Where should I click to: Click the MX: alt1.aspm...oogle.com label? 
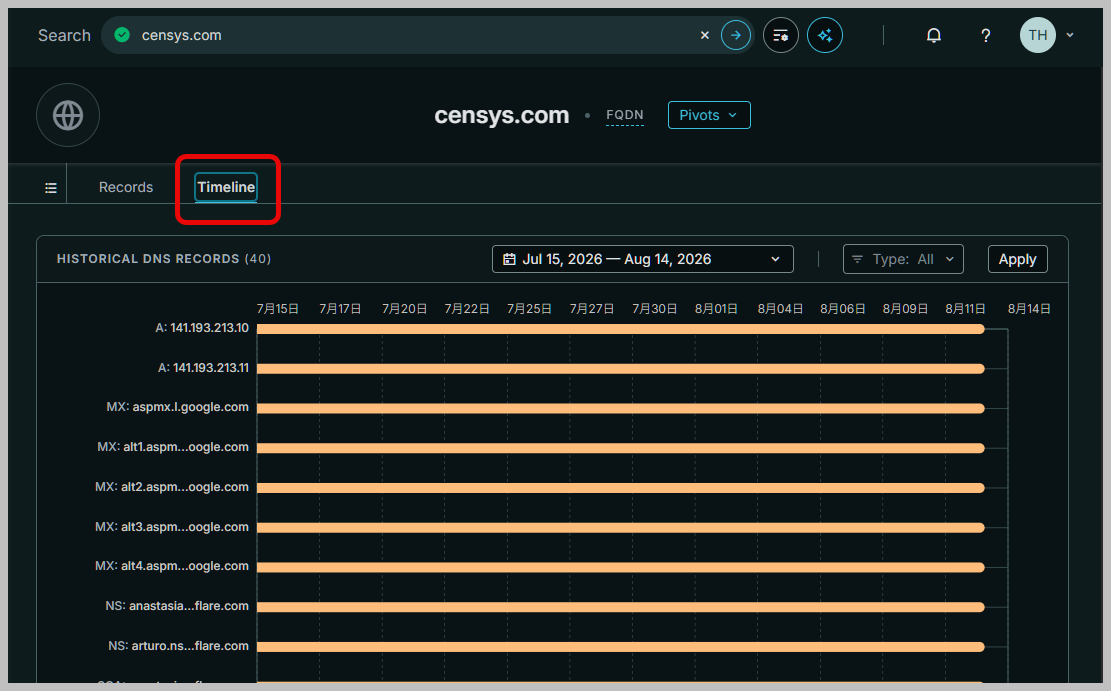tap(173, 447)
